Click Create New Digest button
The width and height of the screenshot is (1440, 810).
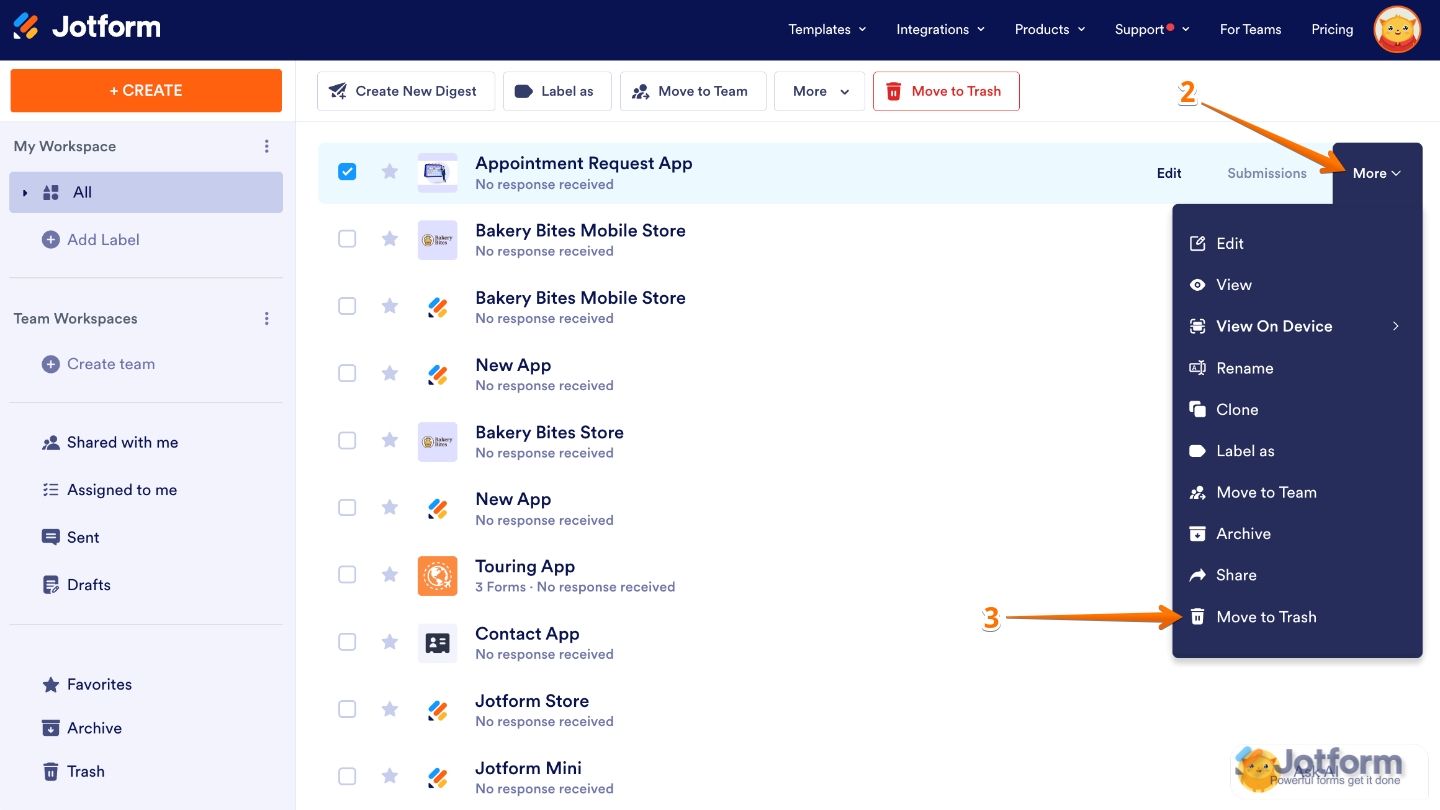click(405, 91)
